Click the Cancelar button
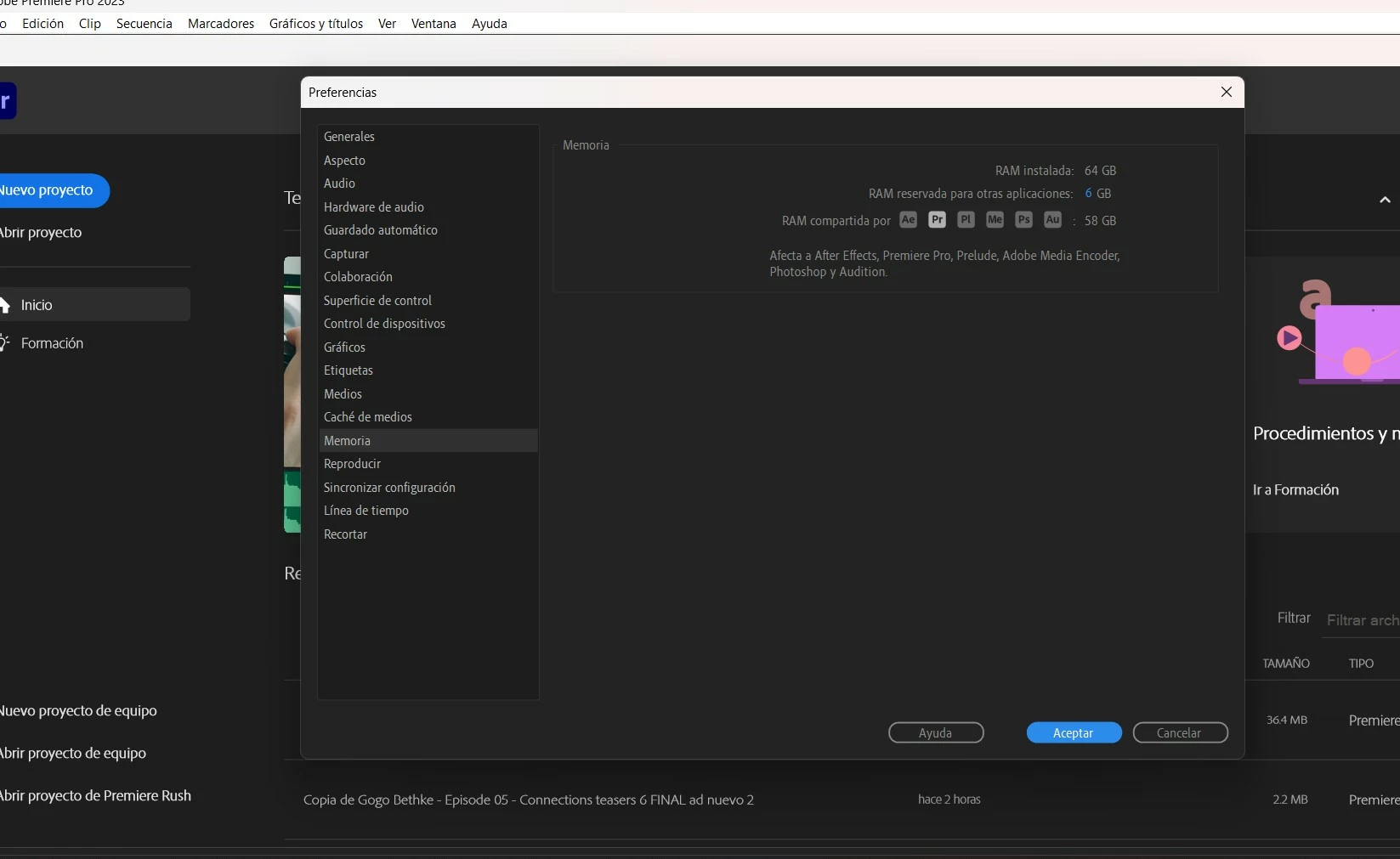1400x859 pixels. pyautogui.click(x=1180, y=733)
